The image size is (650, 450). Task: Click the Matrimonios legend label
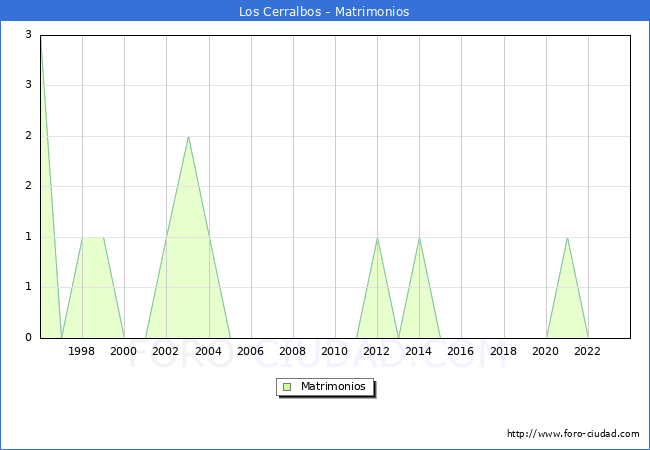tap(333, 387)
